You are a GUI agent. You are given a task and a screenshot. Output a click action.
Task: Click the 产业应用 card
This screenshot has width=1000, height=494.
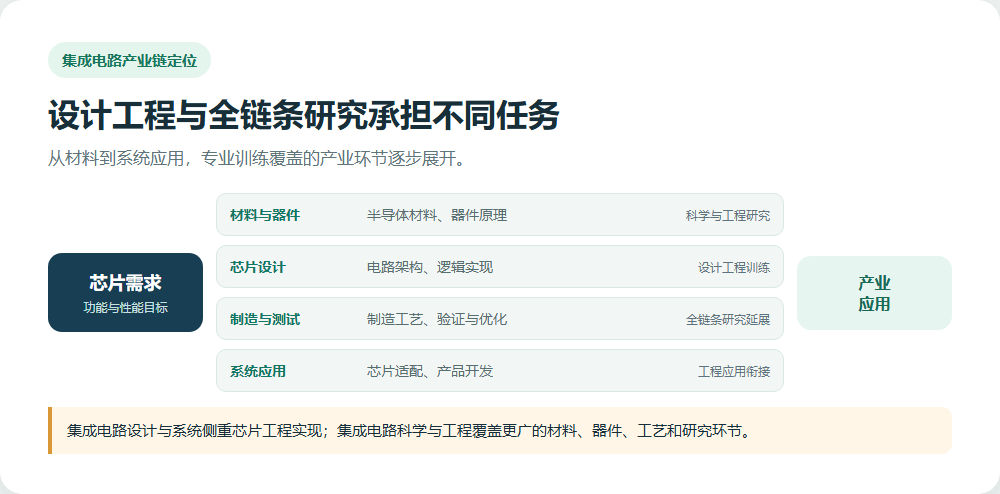[874, 293]
